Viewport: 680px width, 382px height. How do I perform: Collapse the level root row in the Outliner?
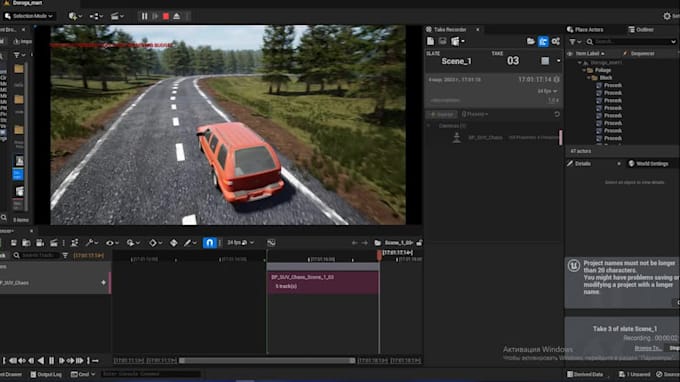pyautogui.click(x=580, y=62)
